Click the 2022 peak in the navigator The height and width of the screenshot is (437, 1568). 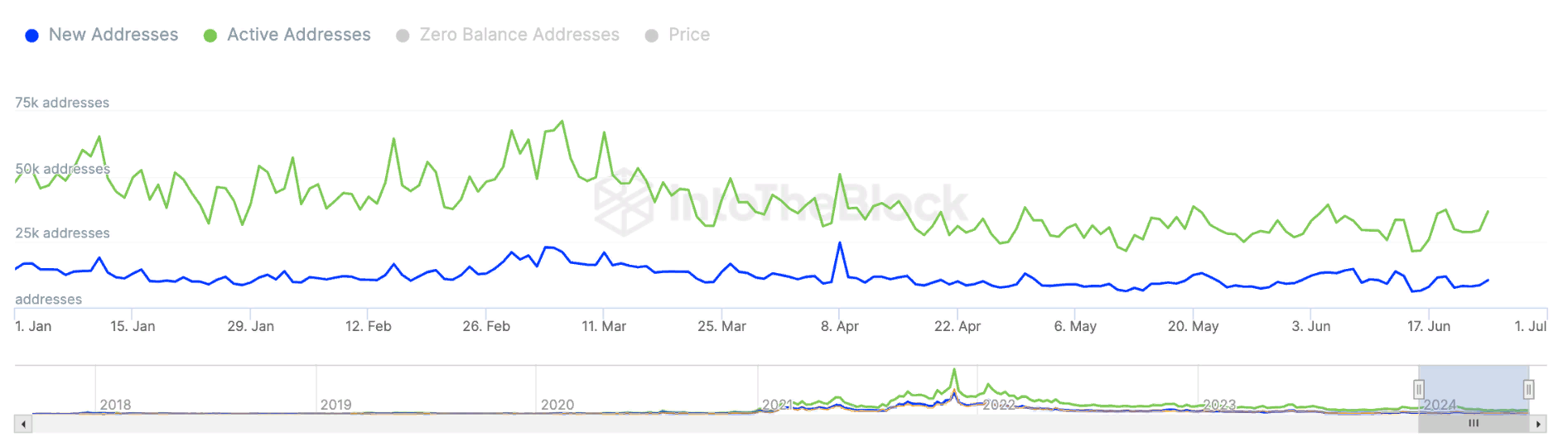tap(954, 372)
